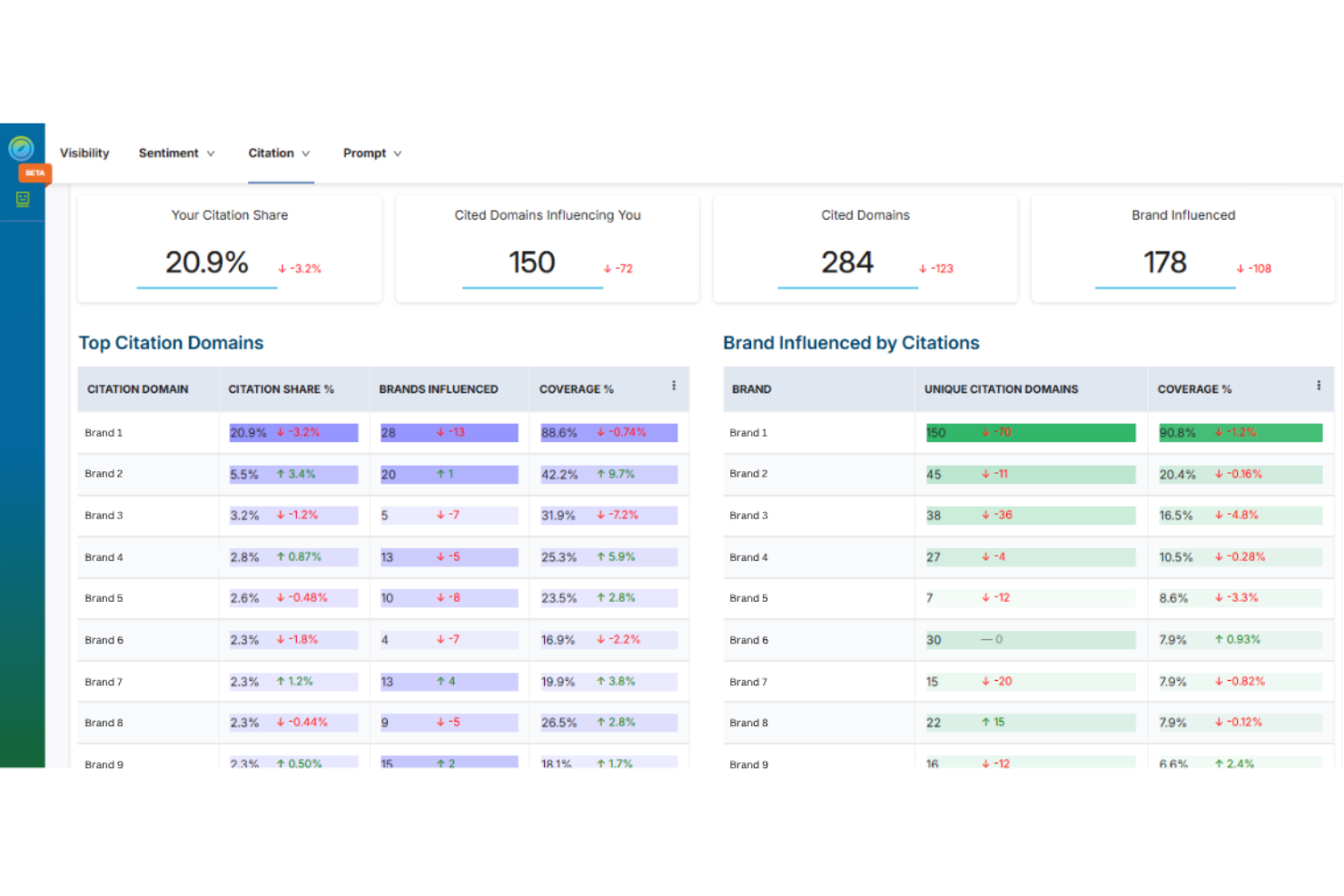Viewport: 1344px width, 896px height.
Task: Click the Cited Domains card showing 284
Action: coord(865,248)
